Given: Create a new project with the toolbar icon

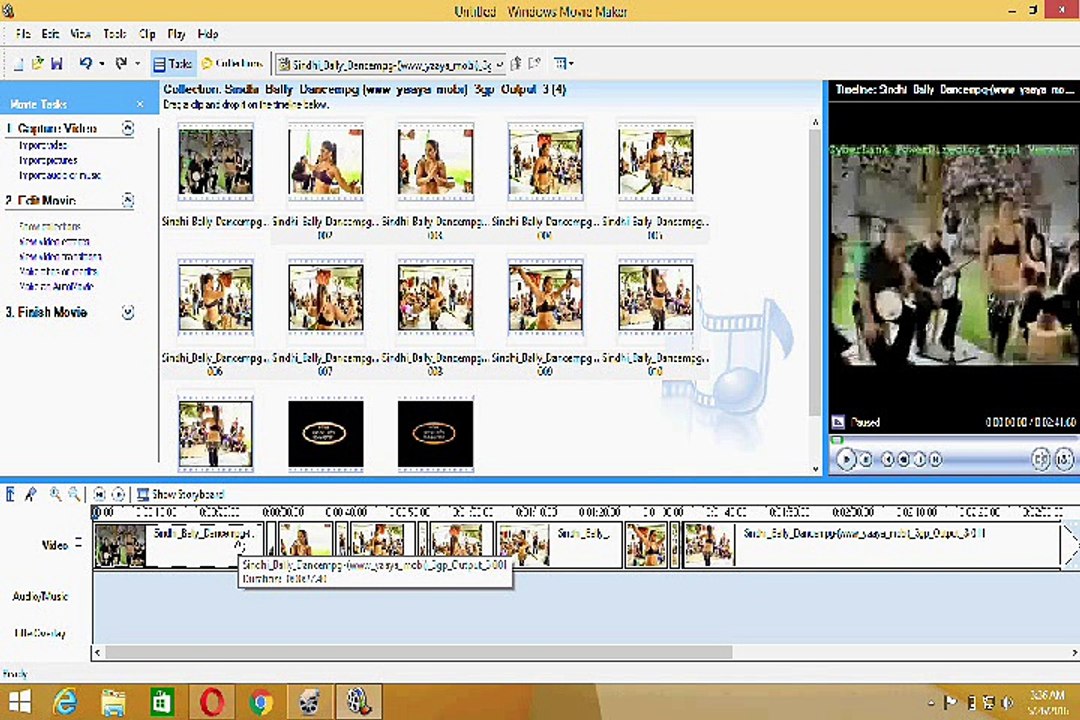Looking at the screenshot, I should [x=19, y=64].
